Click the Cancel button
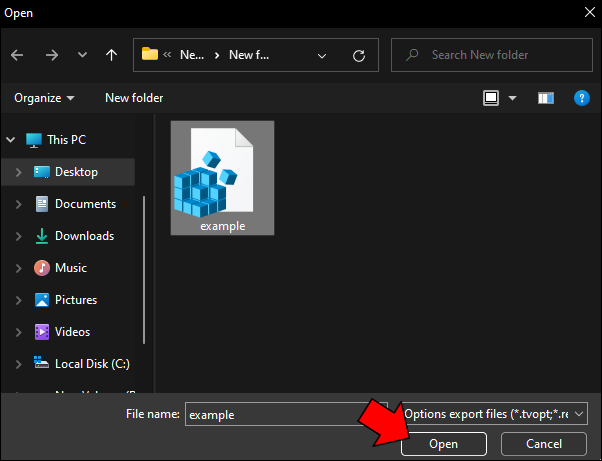Screen dimensions: 602x461 click(x=544, y=444)
